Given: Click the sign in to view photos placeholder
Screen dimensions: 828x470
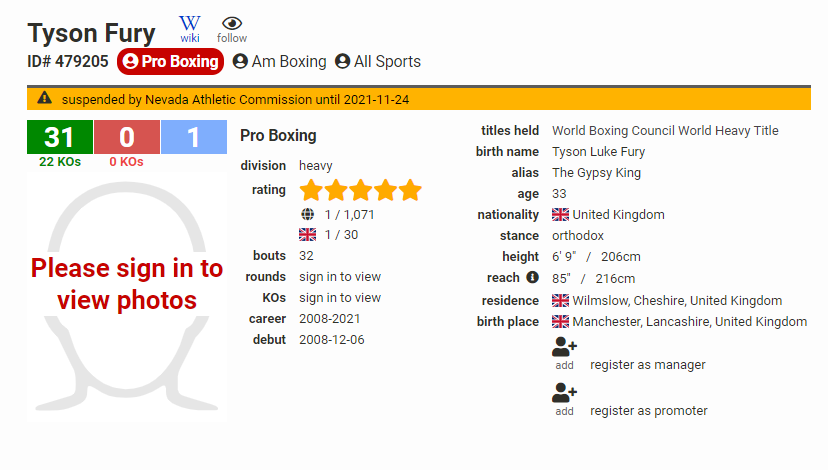Looking at the screenshot, I should click(x=126, y=285).
